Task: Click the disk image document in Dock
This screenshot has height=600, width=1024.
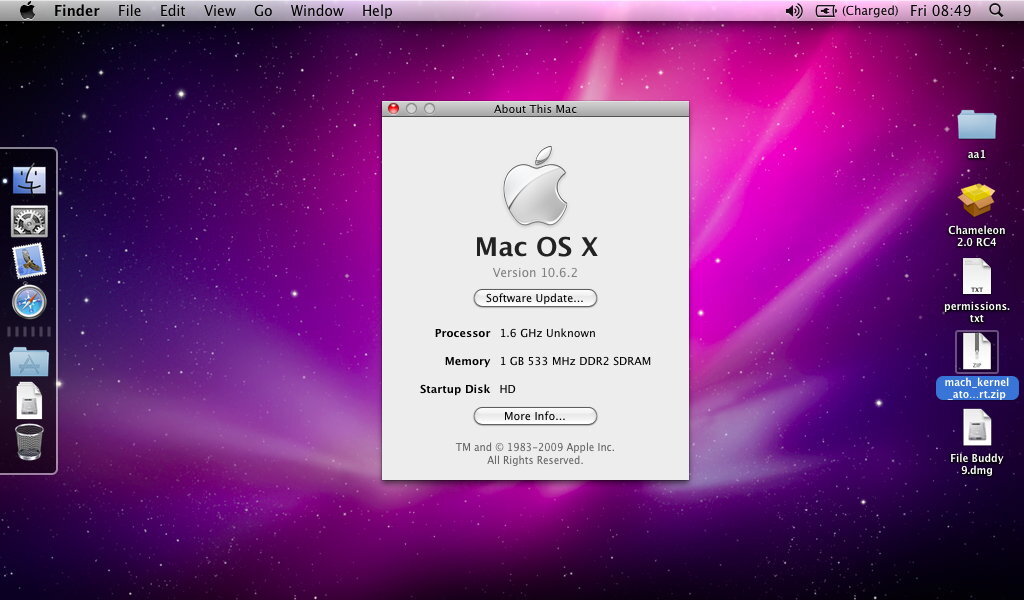Action: tap(29, 400)
